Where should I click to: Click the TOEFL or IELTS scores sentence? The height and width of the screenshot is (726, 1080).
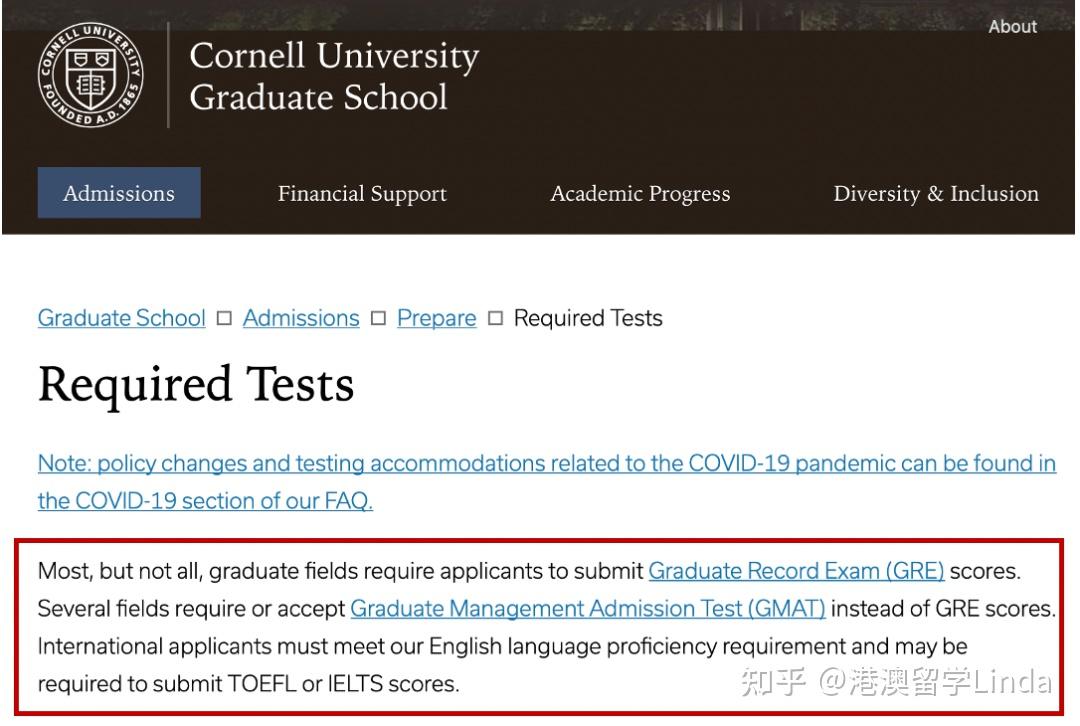pyautogui.click(x=248, y=684)
